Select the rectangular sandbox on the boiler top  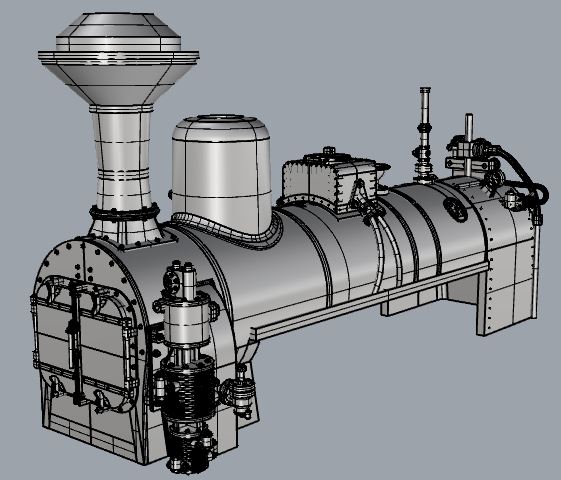click(329, 183)
